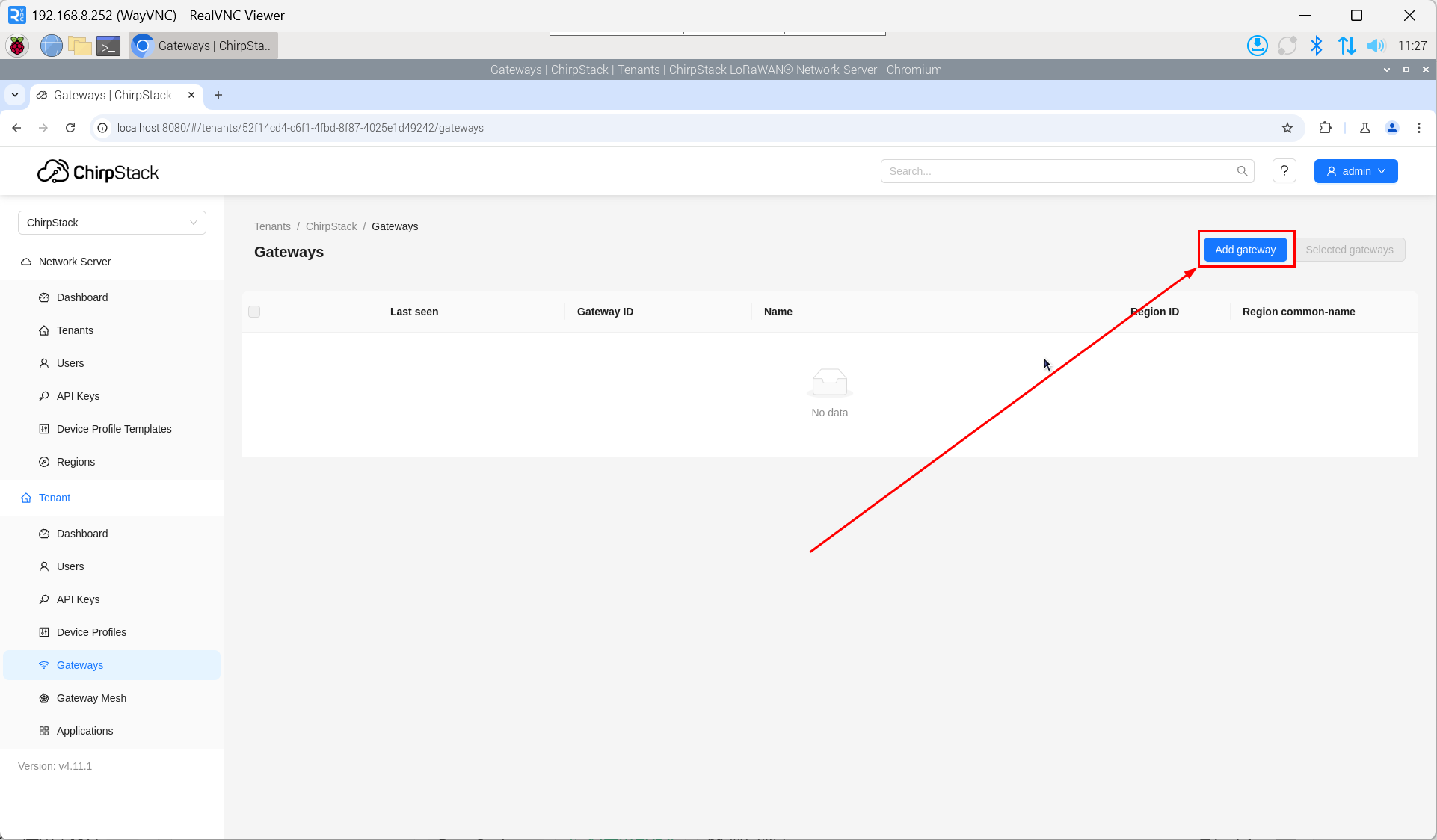This screenshot has width=1437, height=840.
Task: Open the help question mark icon
Action: click(x=1284, y=171)
